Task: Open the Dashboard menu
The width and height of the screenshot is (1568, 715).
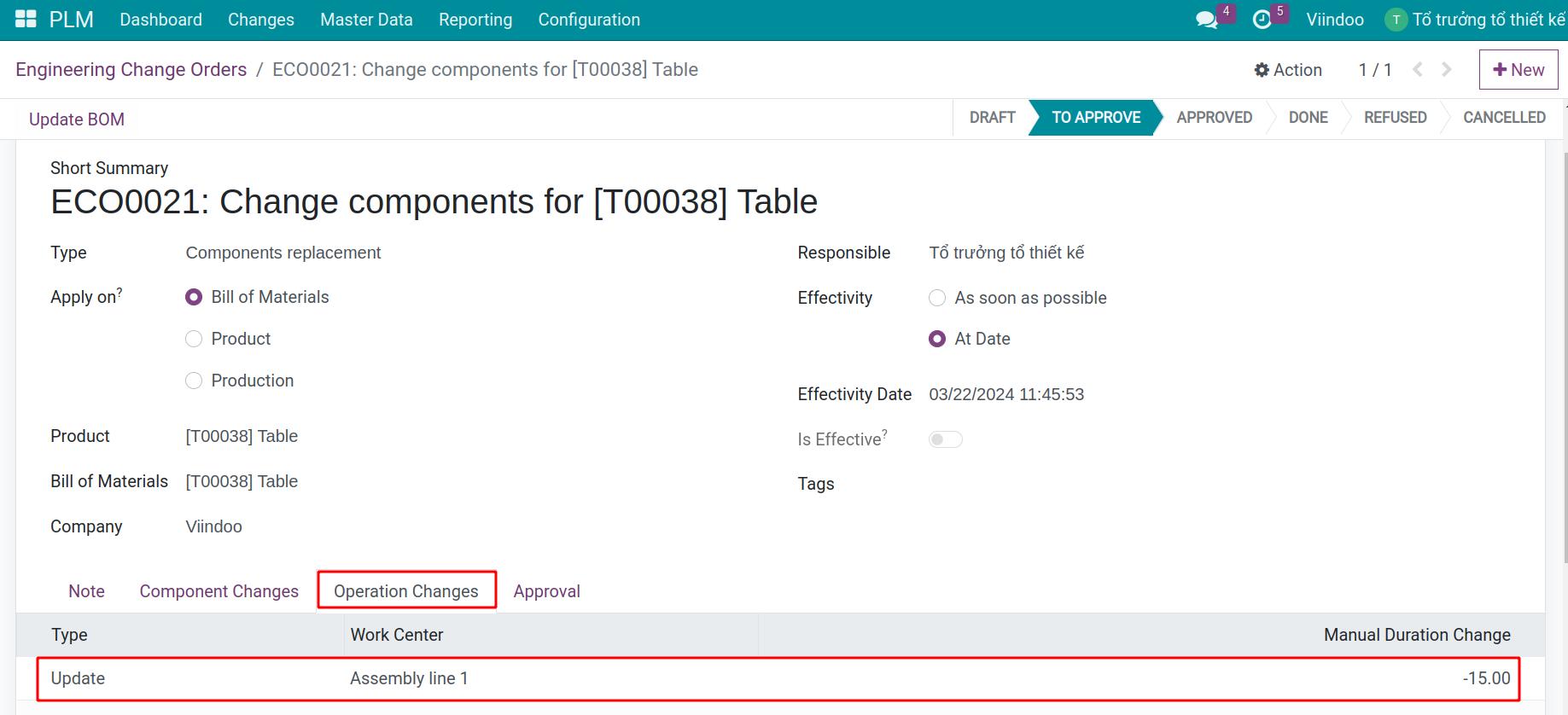Action: (161, 20)
